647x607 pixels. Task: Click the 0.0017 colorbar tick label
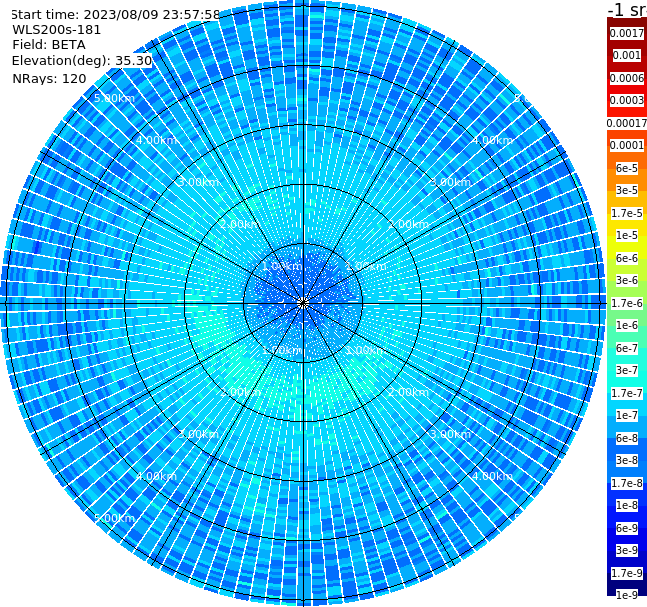click(627, 33)
